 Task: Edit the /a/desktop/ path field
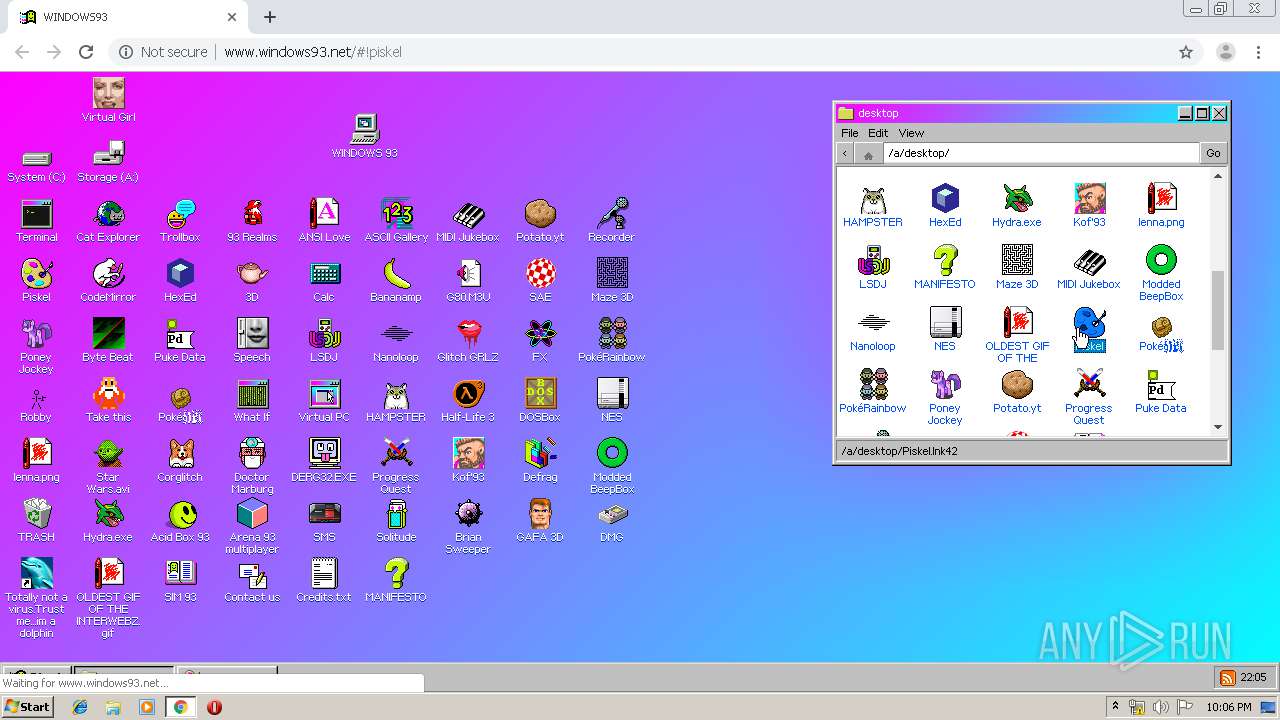point(1041,153)
